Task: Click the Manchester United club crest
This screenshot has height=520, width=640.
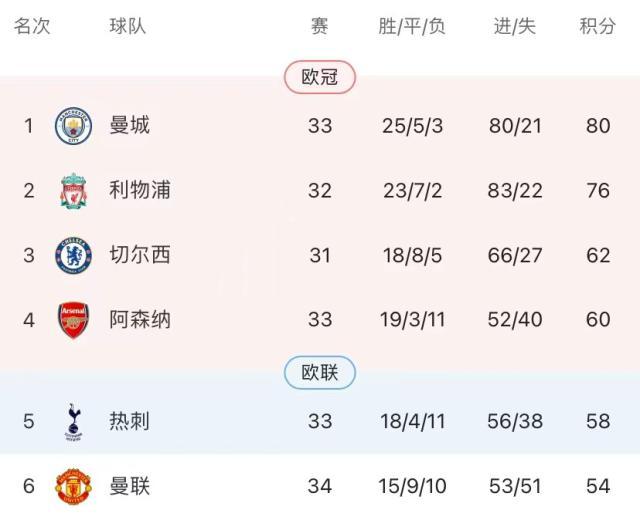Action: pos(73,486)
